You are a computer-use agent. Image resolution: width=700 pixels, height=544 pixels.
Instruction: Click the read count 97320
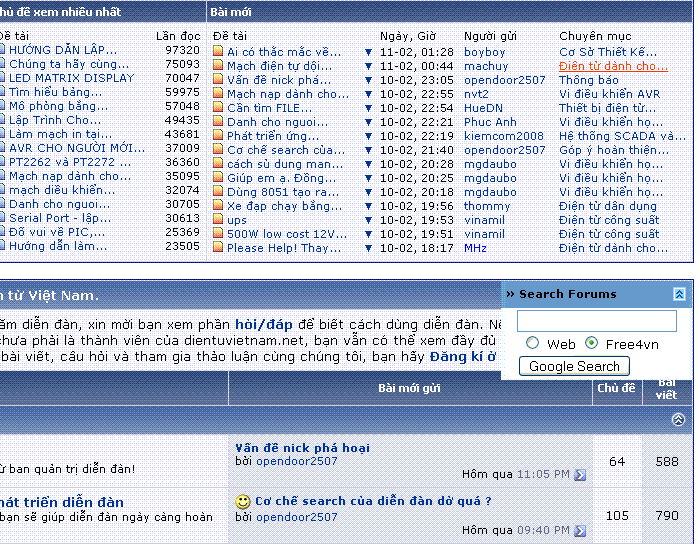pyautogui.click(x=182, y=50)
